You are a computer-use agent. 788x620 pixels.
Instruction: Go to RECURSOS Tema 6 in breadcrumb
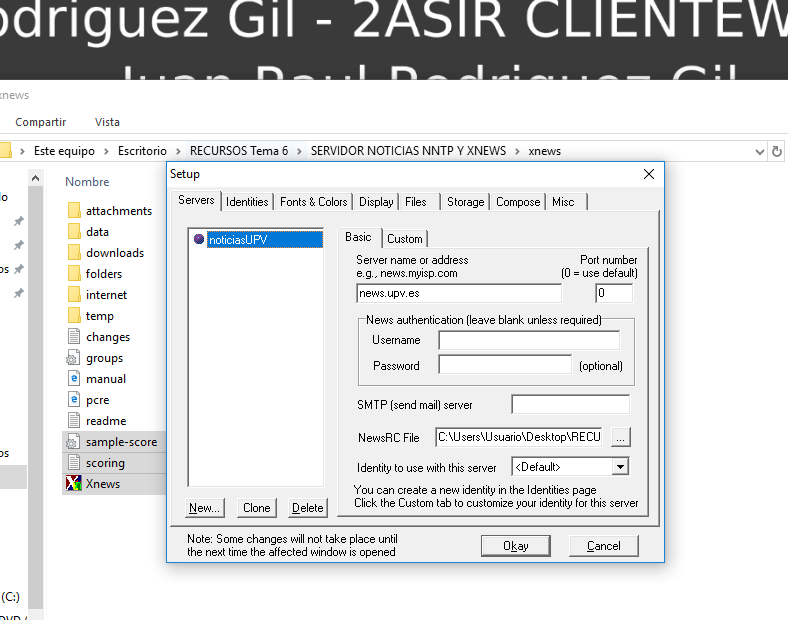tap(239, 151)
